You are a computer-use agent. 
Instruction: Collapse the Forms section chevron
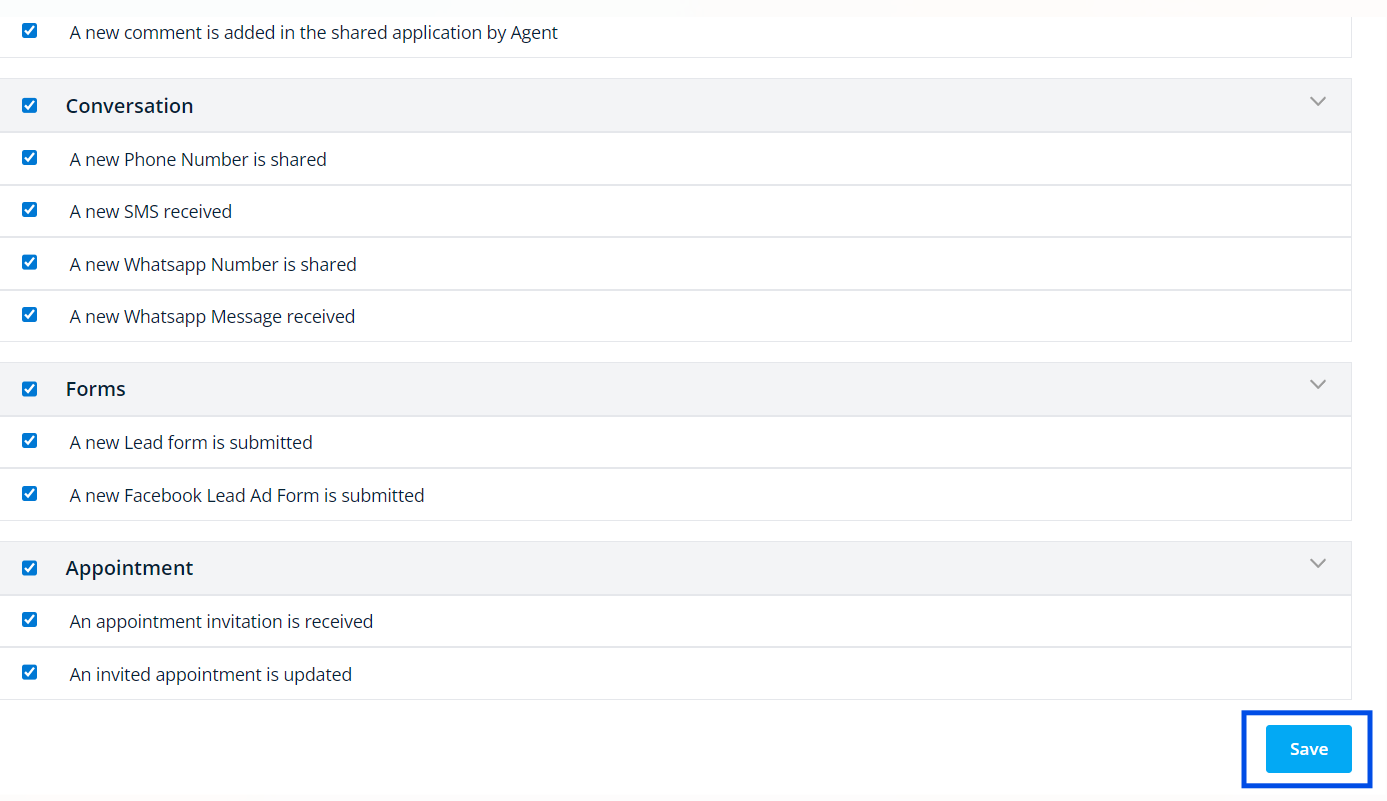coord(1318,384)
